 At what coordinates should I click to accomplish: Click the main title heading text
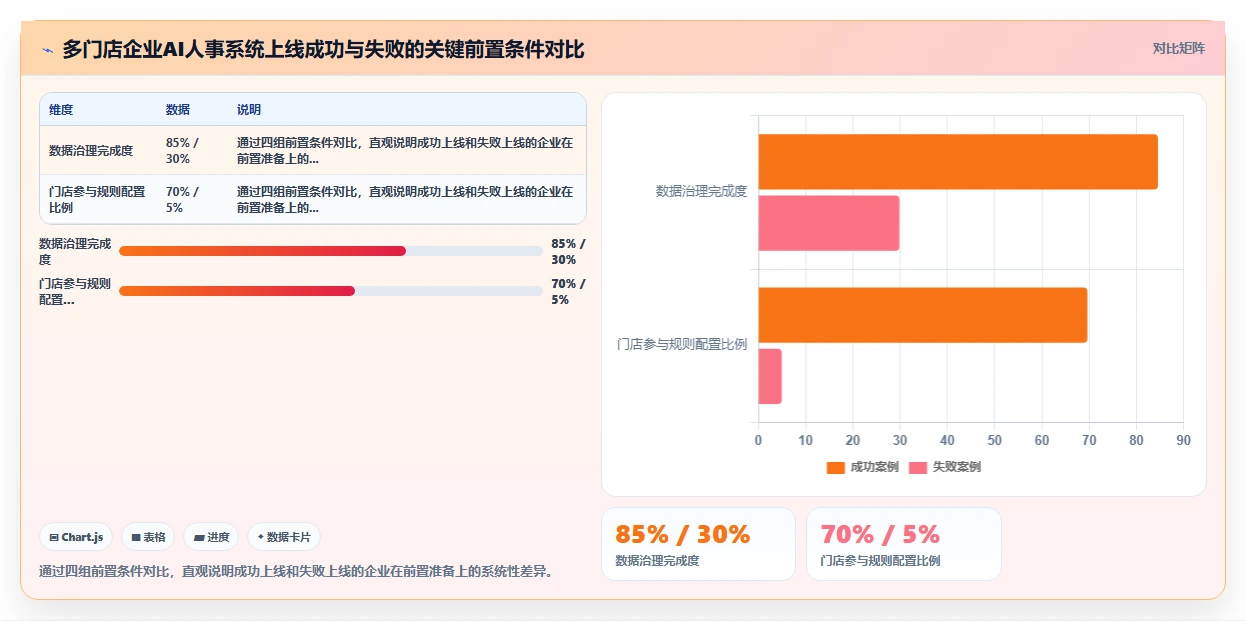pyautogui.click(x=323, y=50)
